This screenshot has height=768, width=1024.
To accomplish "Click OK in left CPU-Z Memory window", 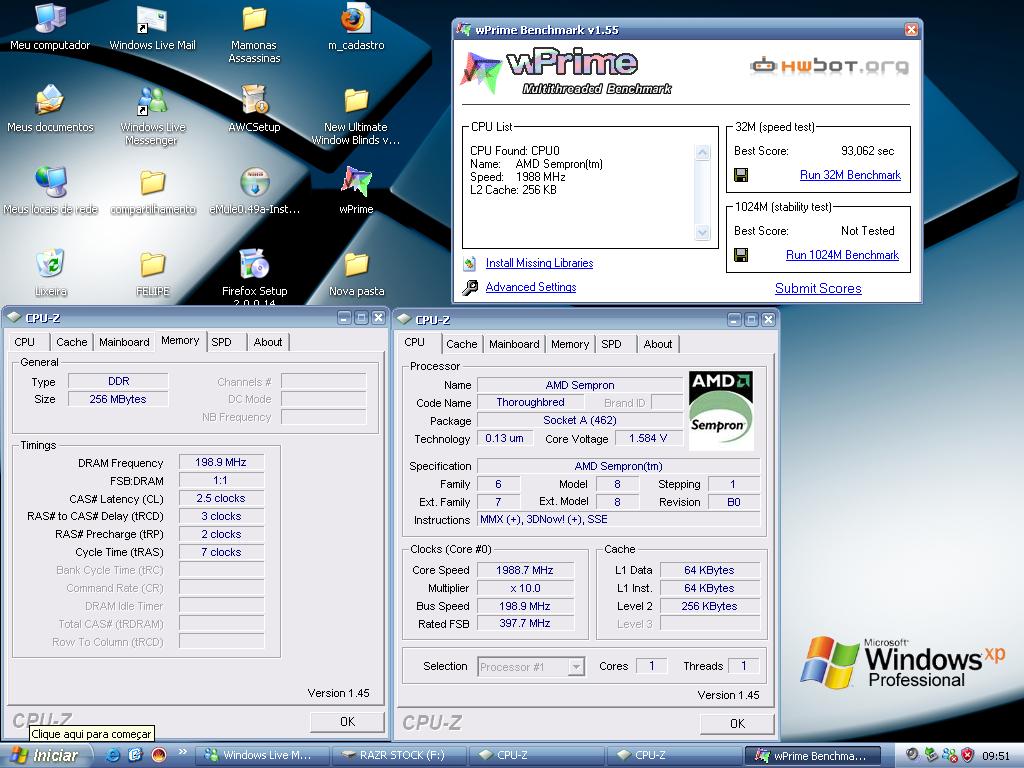I will [x=347, y=722].
